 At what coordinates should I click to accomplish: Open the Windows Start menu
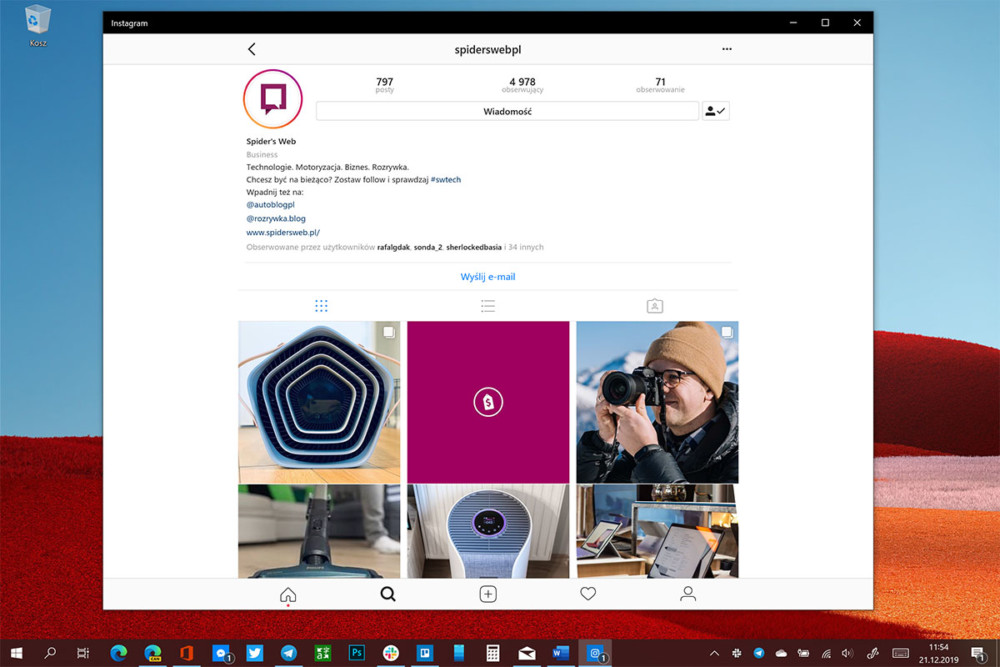[x=17, y=653]
